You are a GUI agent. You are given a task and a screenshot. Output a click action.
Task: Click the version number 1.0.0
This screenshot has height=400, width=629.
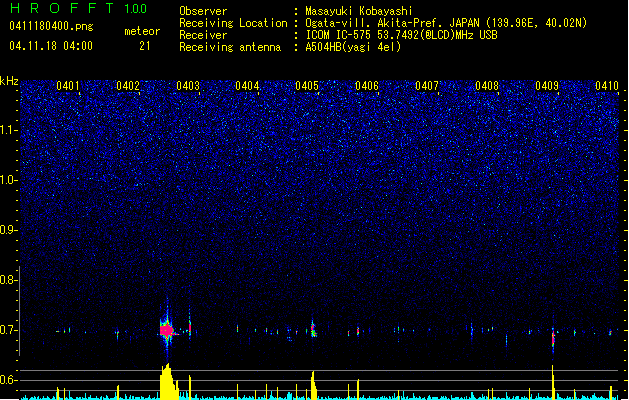tap(136, 8)
